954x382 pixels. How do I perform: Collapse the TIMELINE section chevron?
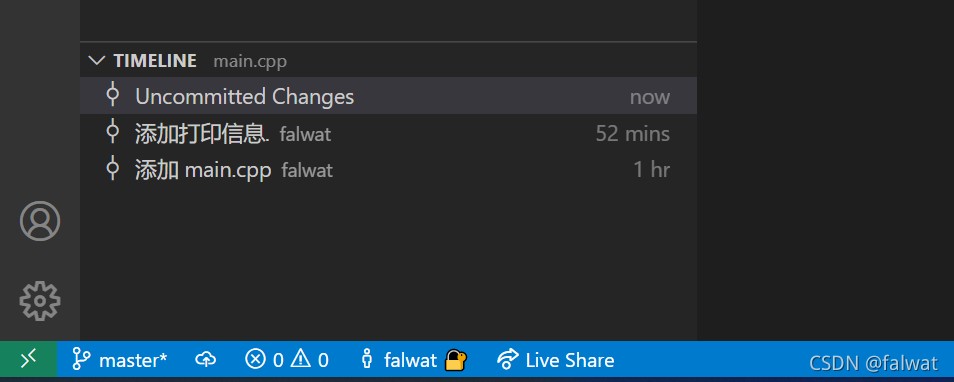pos(96,61)
